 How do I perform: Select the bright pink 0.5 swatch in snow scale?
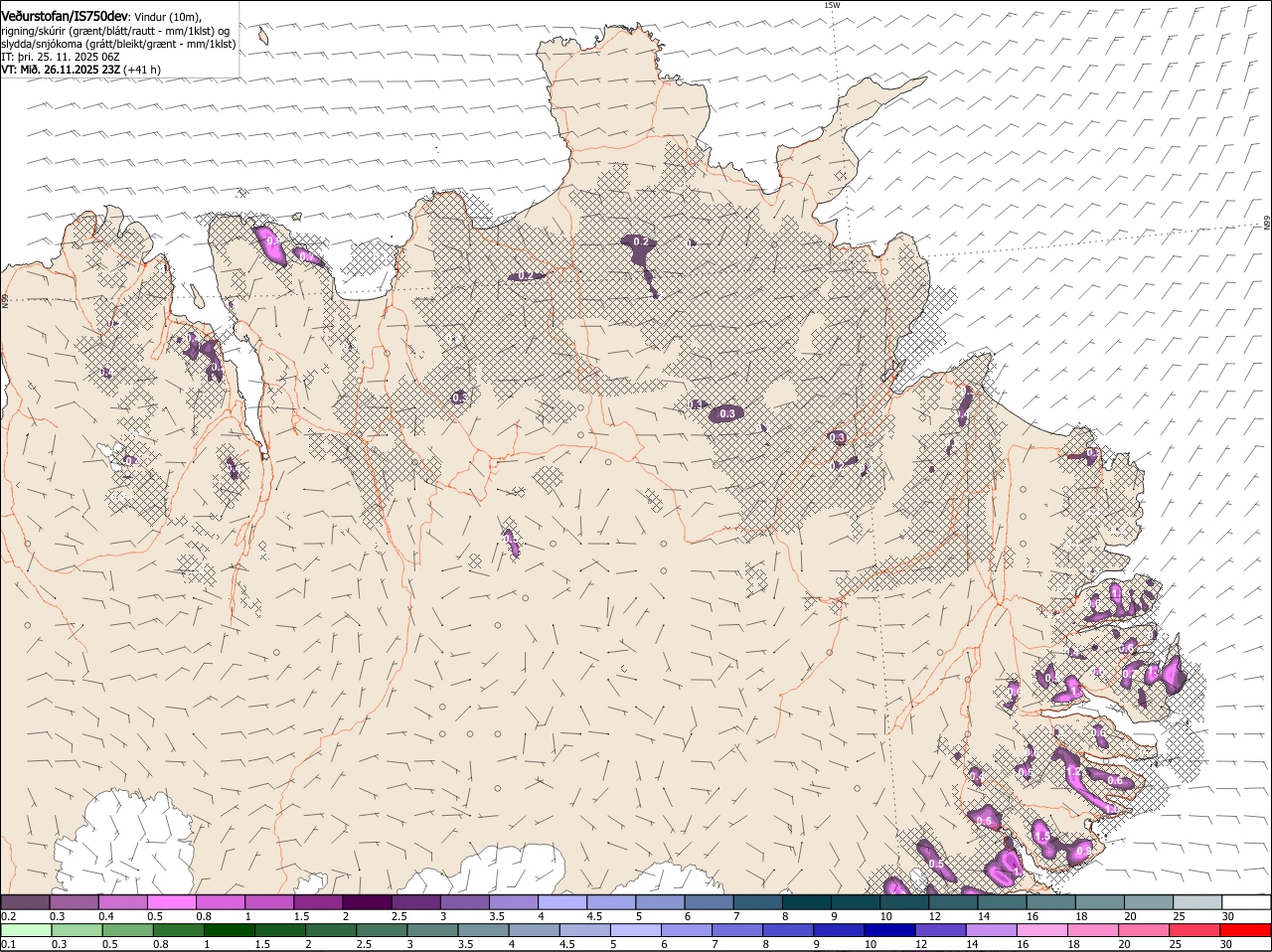(171, 901)
